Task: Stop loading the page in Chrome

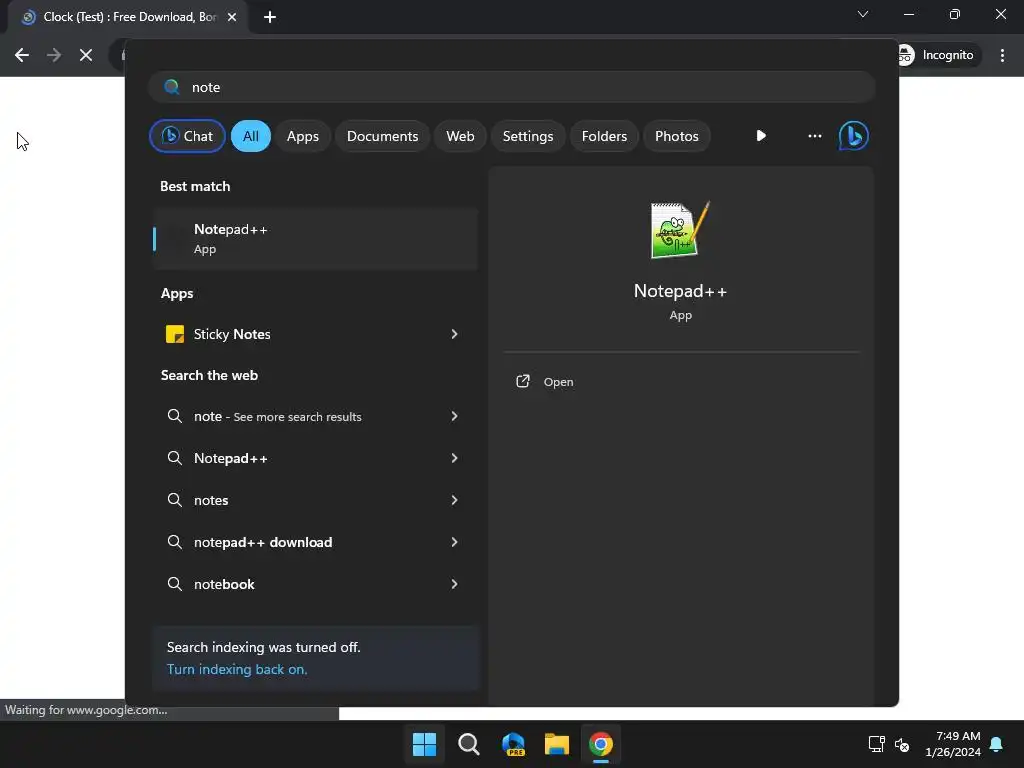Action: [86, 55]
